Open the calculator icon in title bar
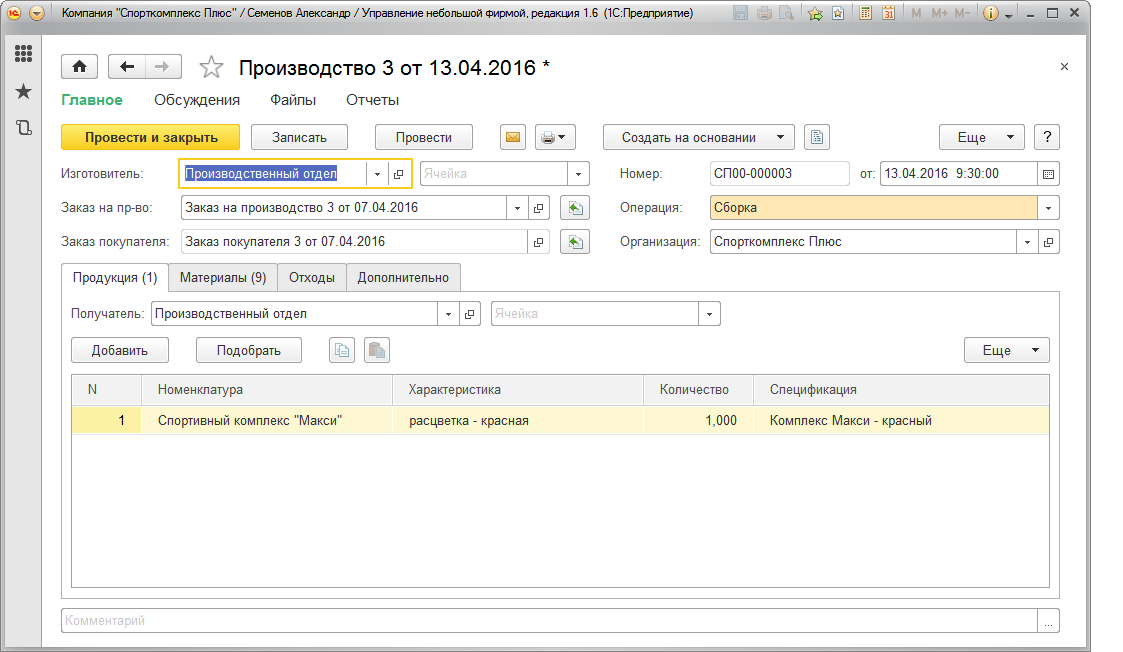The image size is (1123, 652). (x=864, y=14)
